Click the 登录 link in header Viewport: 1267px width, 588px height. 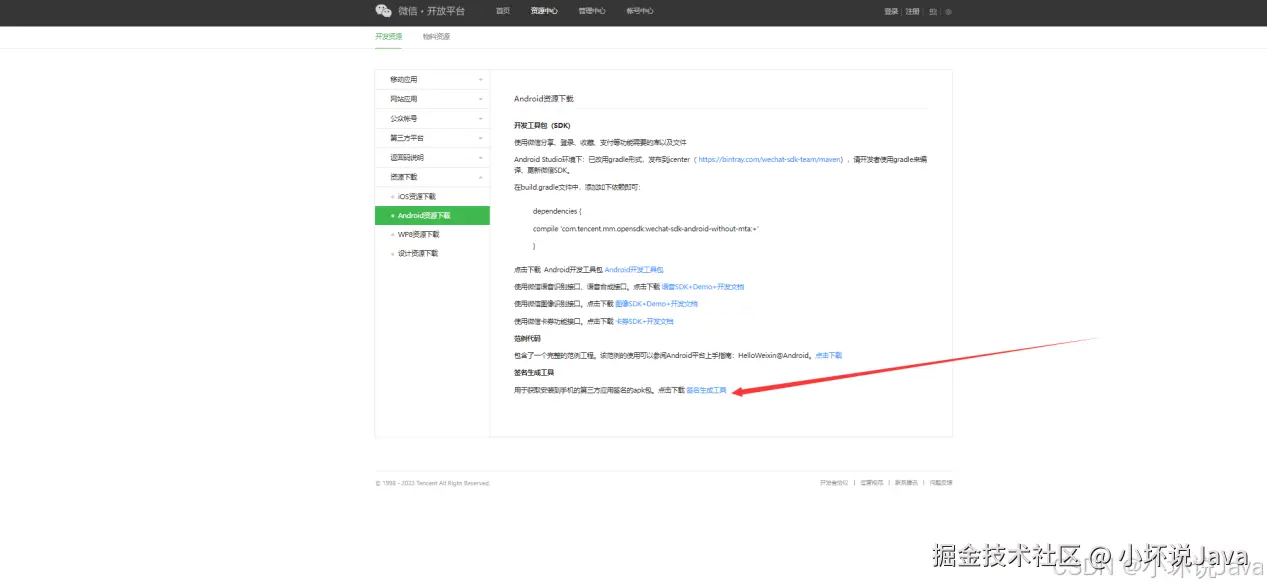tap(891, 12)
